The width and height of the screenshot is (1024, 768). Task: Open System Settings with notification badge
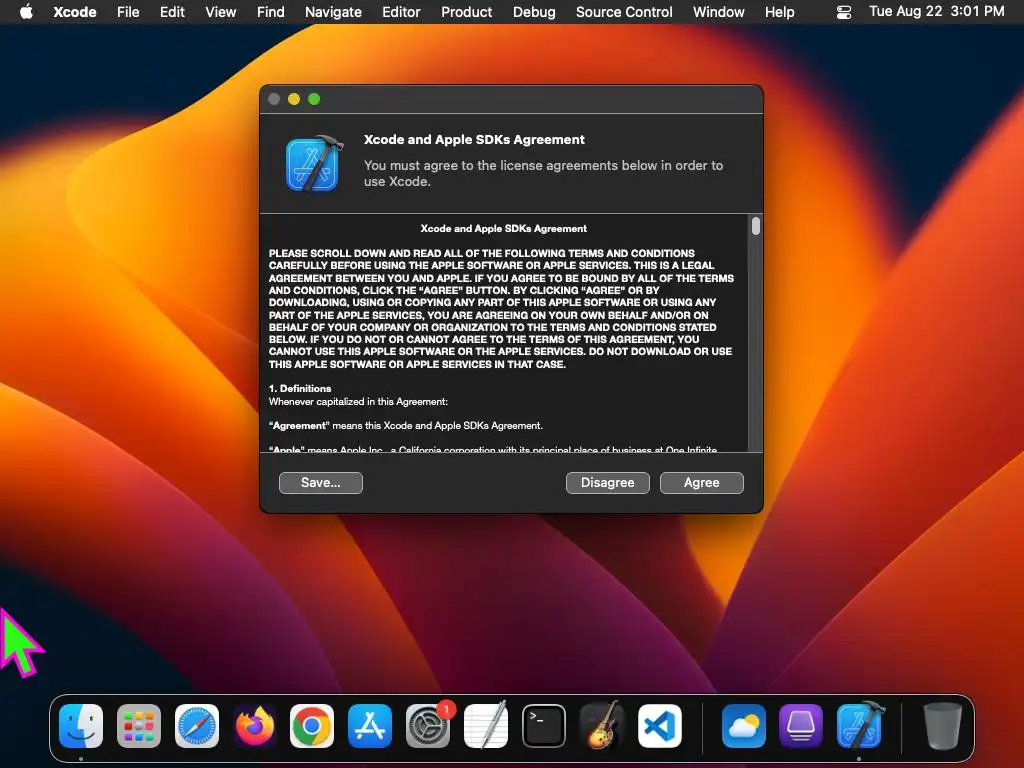(x=428, y=726)
